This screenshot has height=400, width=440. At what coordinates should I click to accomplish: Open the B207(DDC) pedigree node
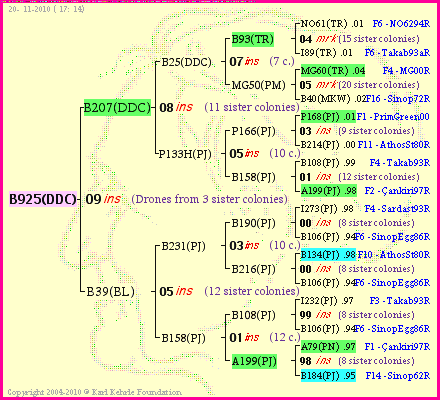[117, 107]
